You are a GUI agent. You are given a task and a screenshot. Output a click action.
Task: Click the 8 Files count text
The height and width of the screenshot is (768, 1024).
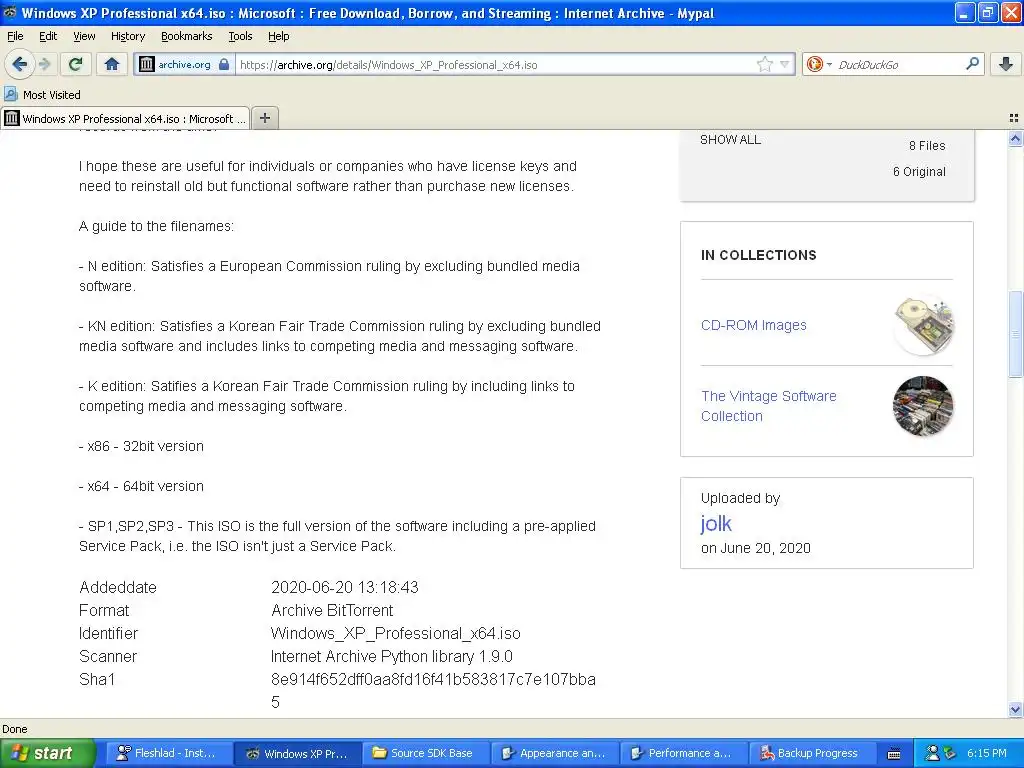click(x=927, y=146)
